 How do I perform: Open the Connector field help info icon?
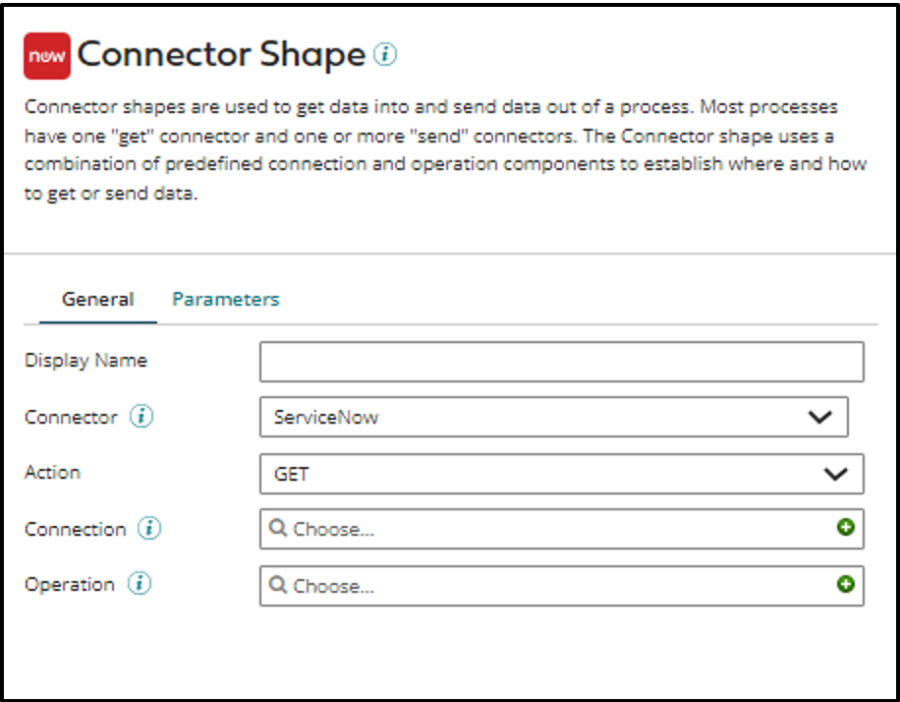[142, 417]
